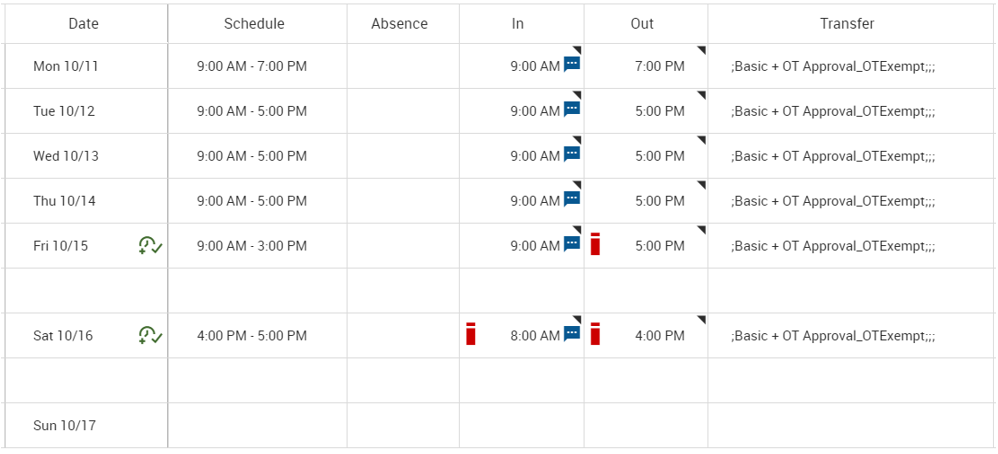Click the Fri 10/15 in-punch comment icon
998x454 pixels.
572,245
